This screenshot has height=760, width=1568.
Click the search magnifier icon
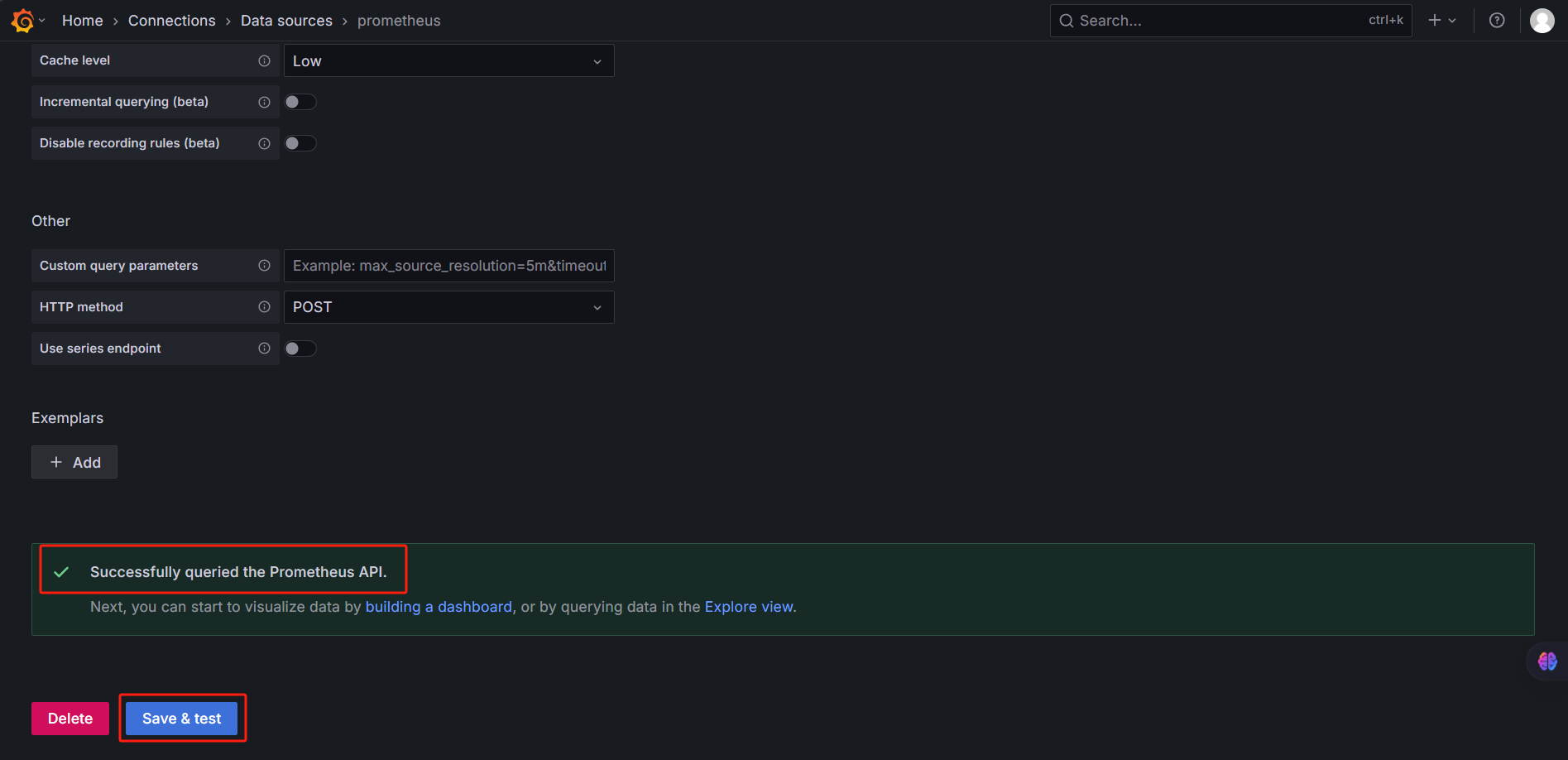coord(1067,21)
